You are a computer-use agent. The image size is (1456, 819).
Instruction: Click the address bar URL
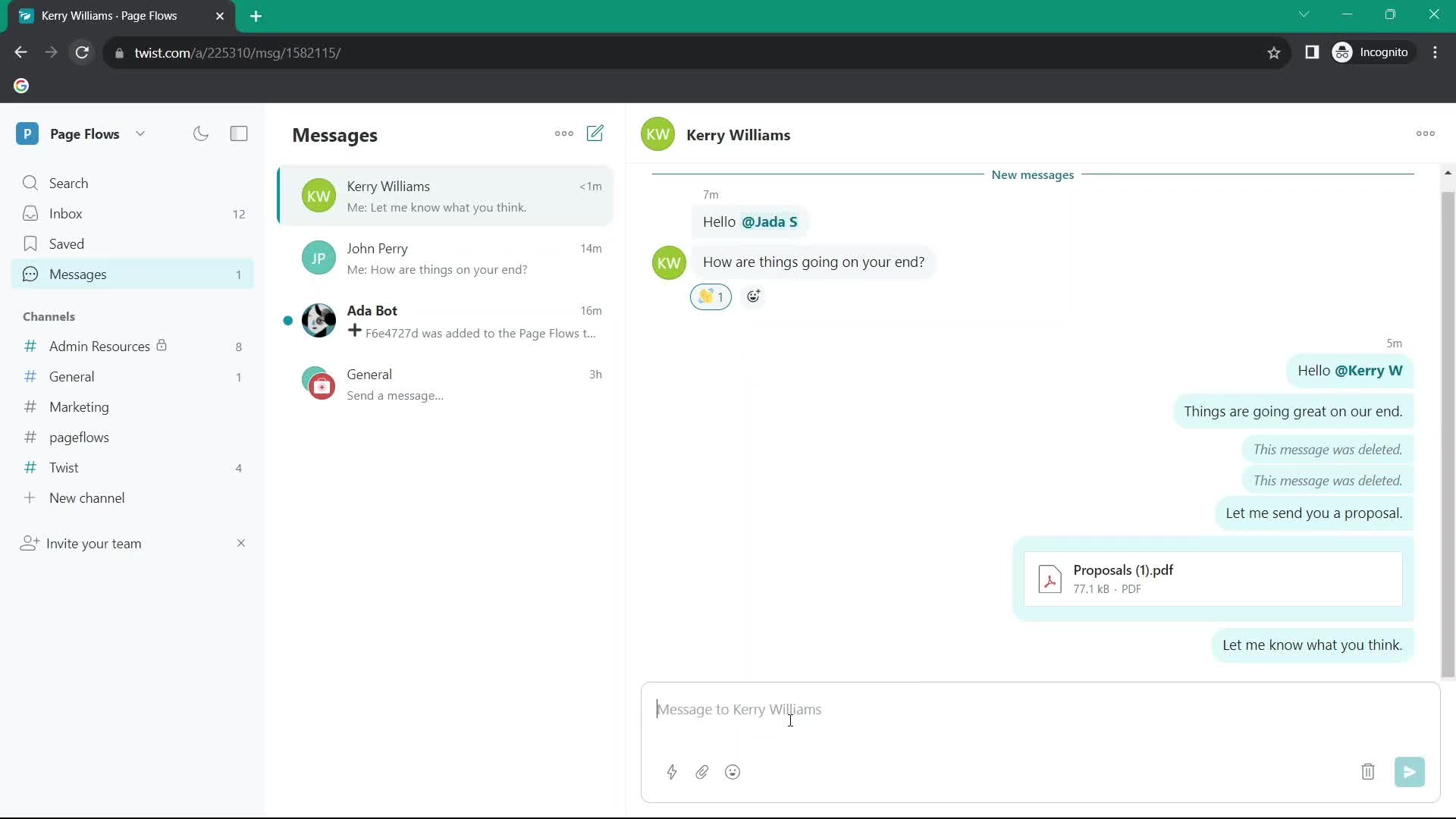(237, 53)
